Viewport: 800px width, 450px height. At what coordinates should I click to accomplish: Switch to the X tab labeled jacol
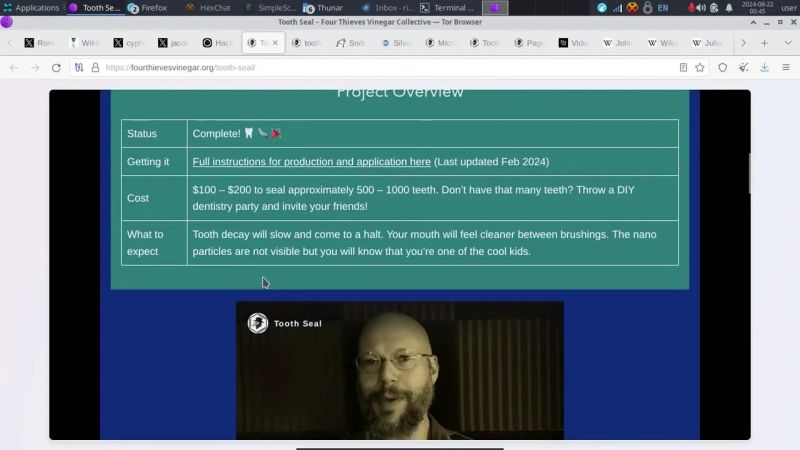pos(173,43)
